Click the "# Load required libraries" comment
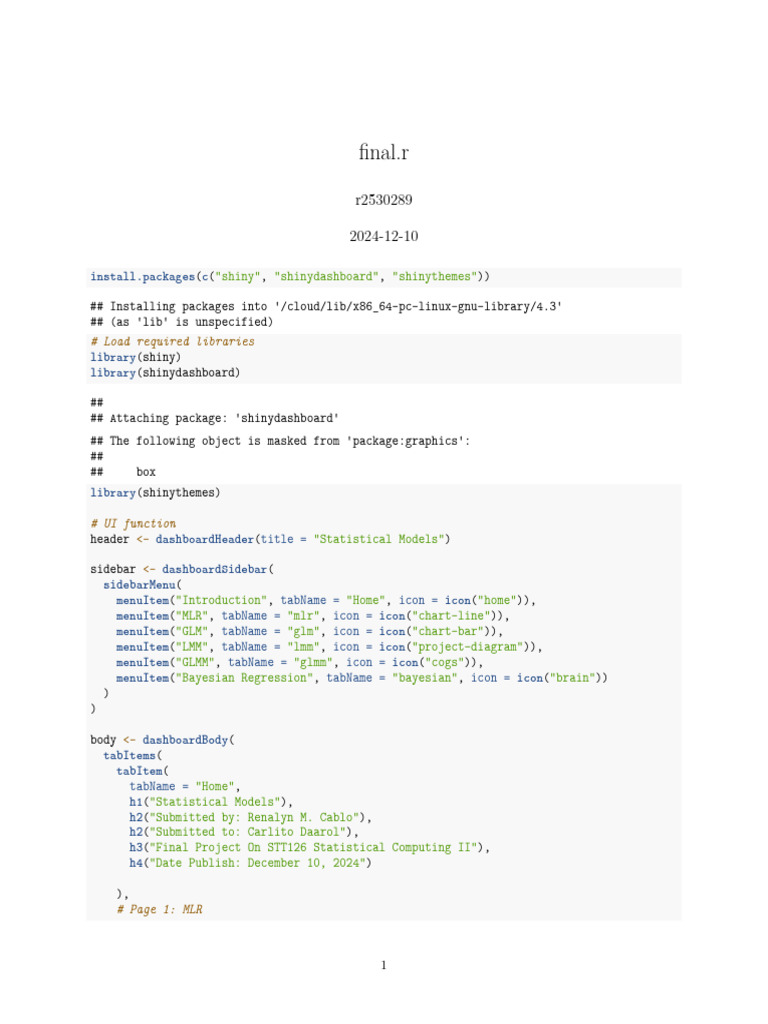 pyautogui.click(x=172, y=341)
